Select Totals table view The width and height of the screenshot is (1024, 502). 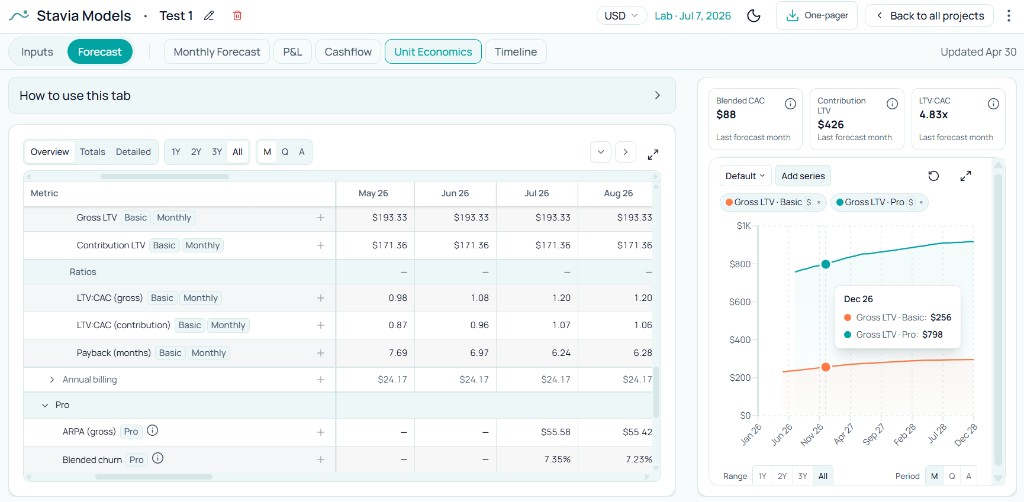[93, 152]
